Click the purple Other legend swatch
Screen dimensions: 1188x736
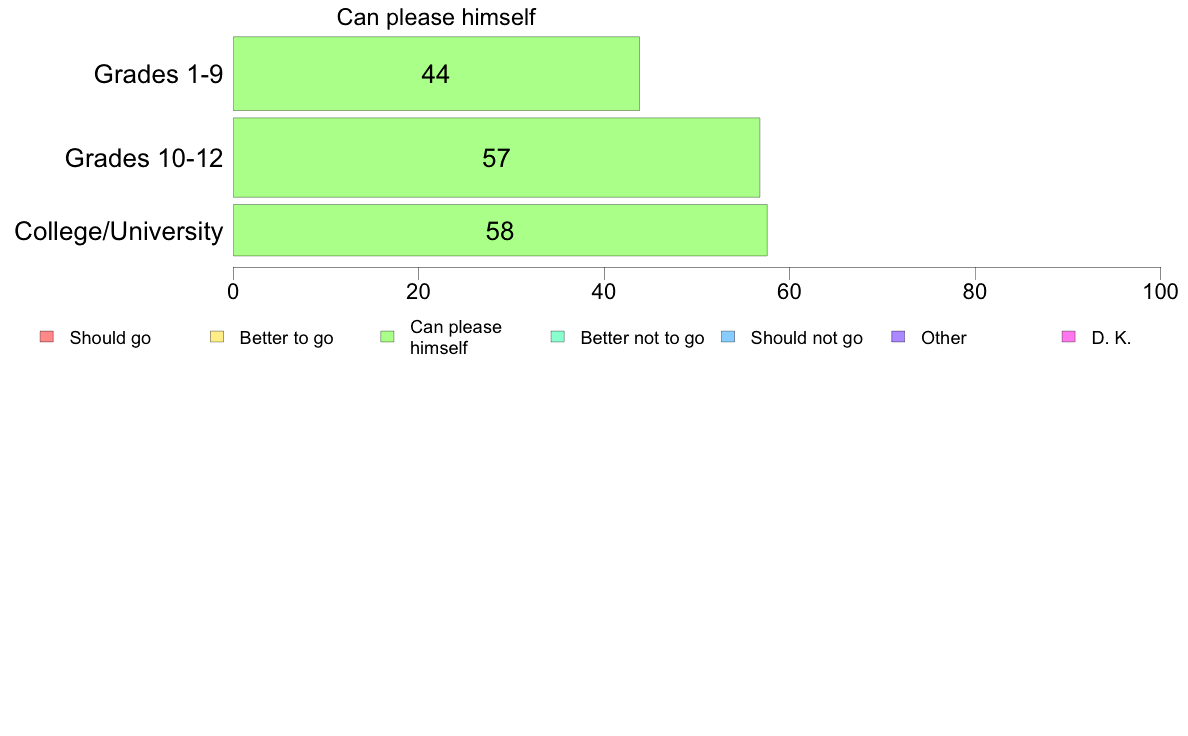898,337
